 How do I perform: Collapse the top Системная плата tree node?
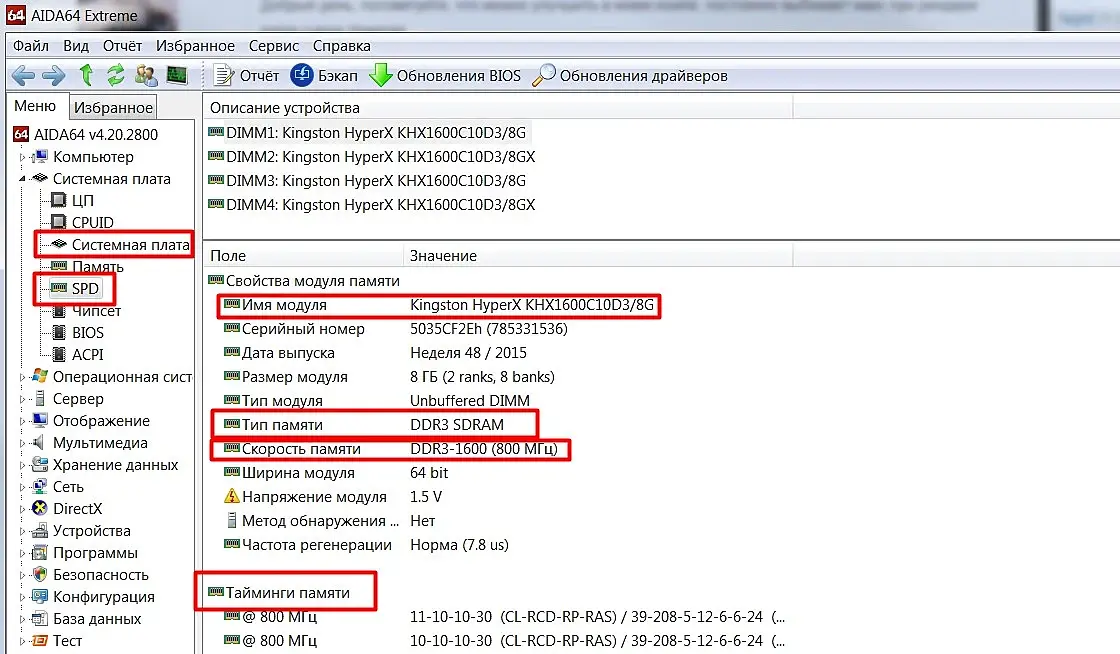pos(22,178)
